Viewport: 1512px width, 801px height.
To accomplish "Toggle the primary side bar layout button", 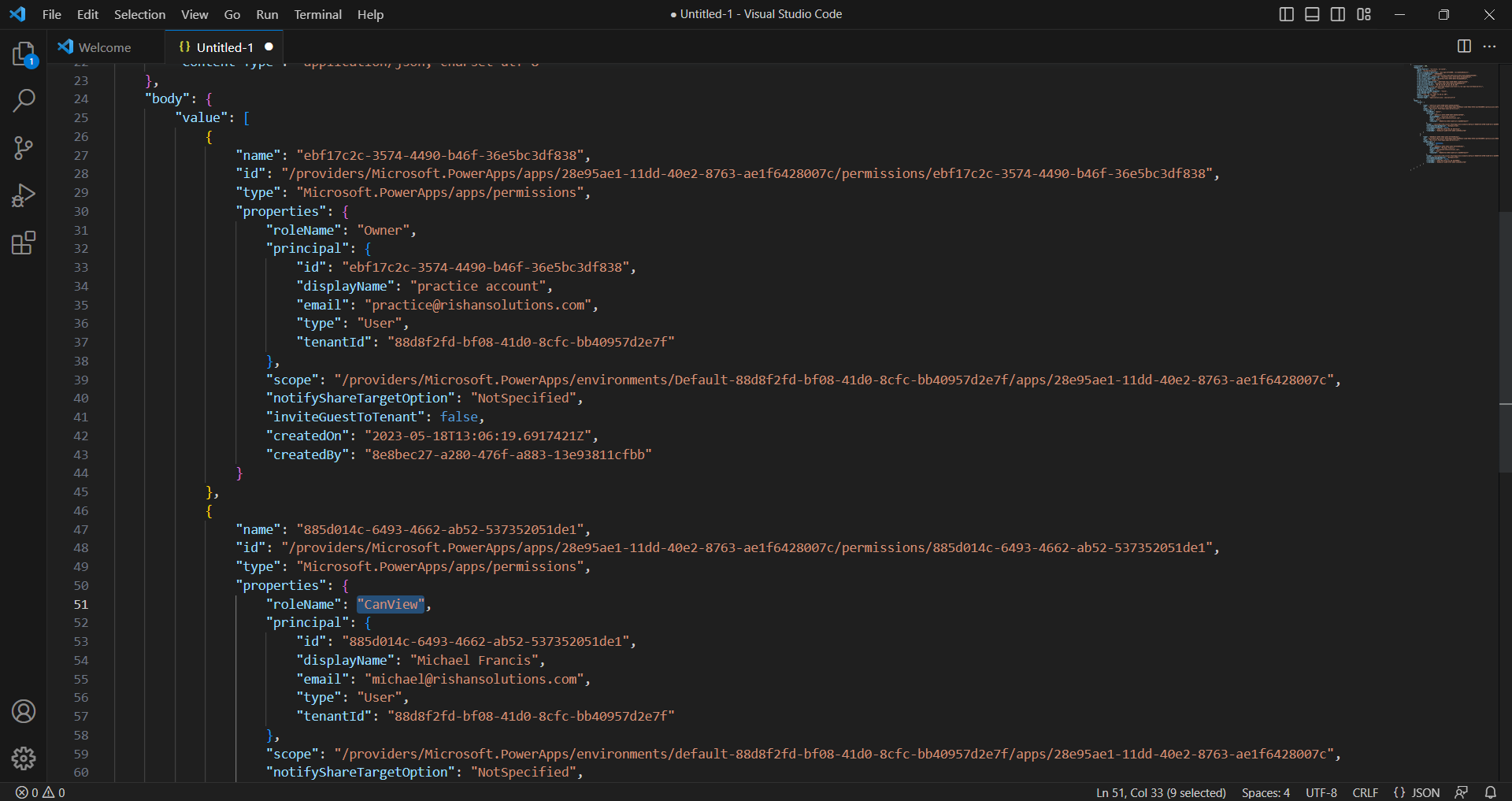I will pyautogui.click(x=1286, y=14).
